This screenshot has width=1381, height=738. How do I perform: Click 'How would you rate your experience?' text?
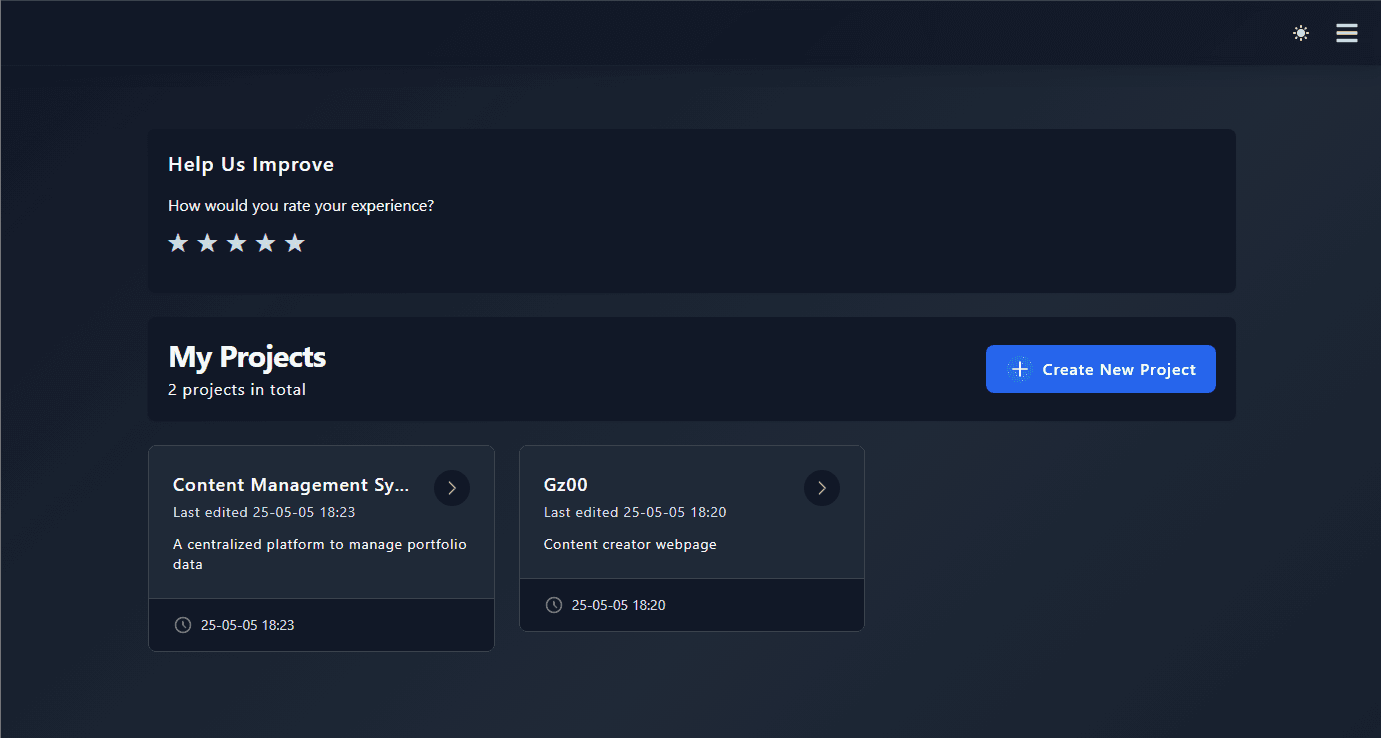(301, 206)
